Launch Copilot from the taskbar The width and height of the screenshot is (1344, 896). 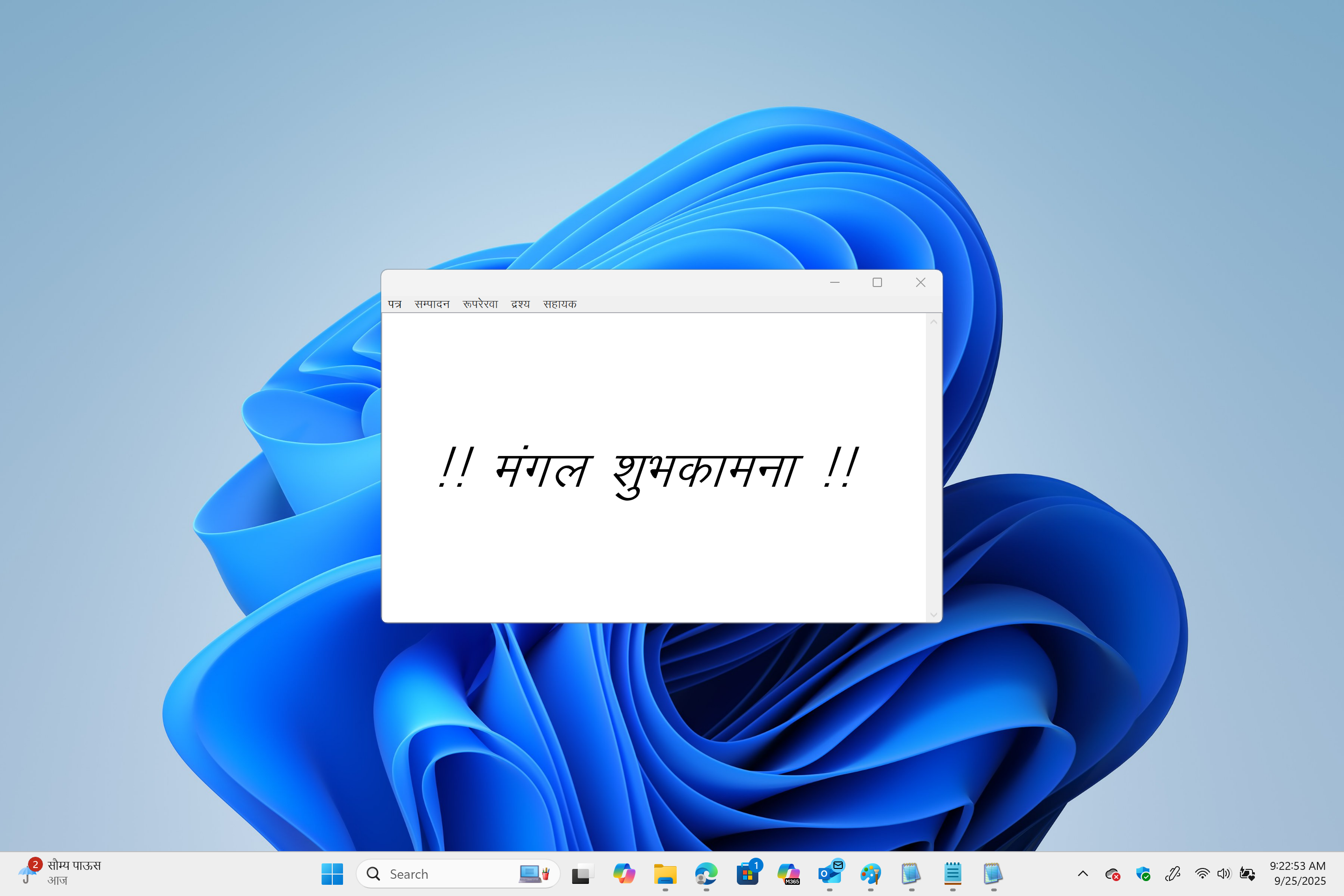623,874
